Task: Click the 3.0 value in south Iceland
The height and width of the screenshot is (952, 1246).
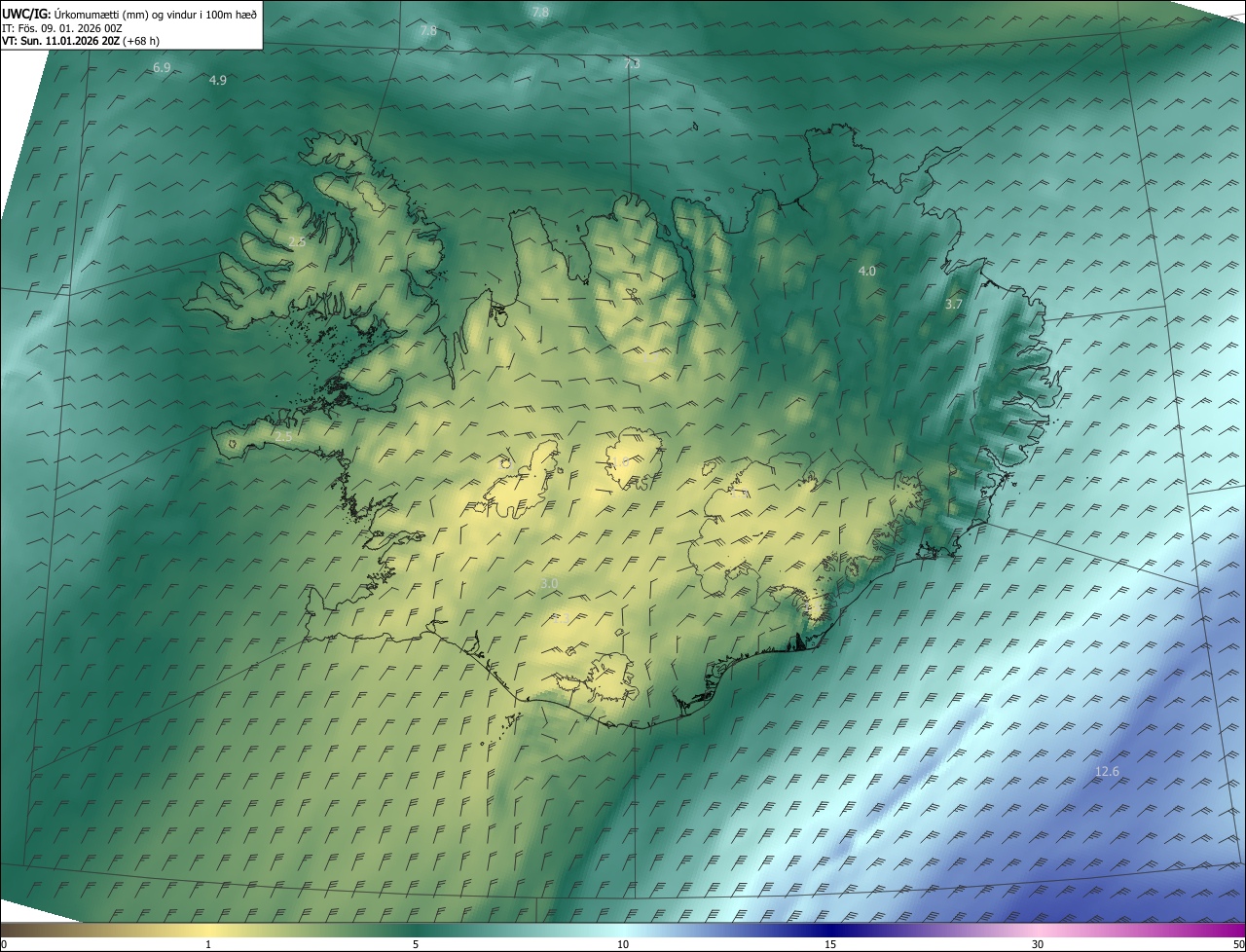Action: [x=549, y=583]
